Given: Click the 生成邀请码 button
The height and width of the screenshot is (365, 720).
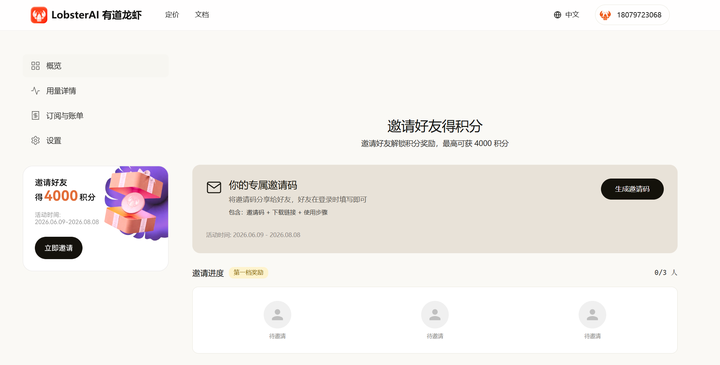Looking at the screenshot, I should (632, 189).
